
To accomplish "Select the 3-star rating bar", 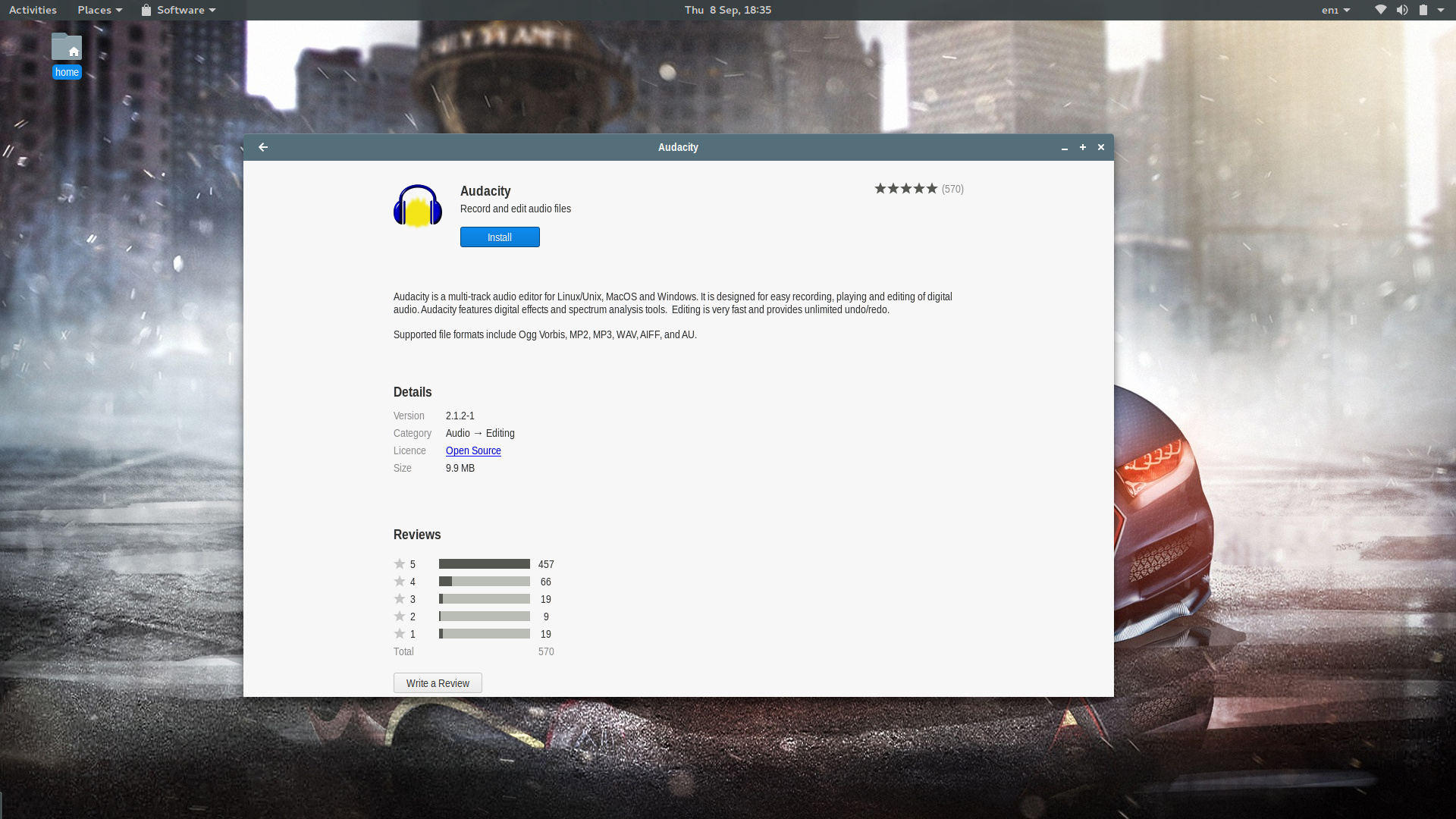I will pos(485,599).
